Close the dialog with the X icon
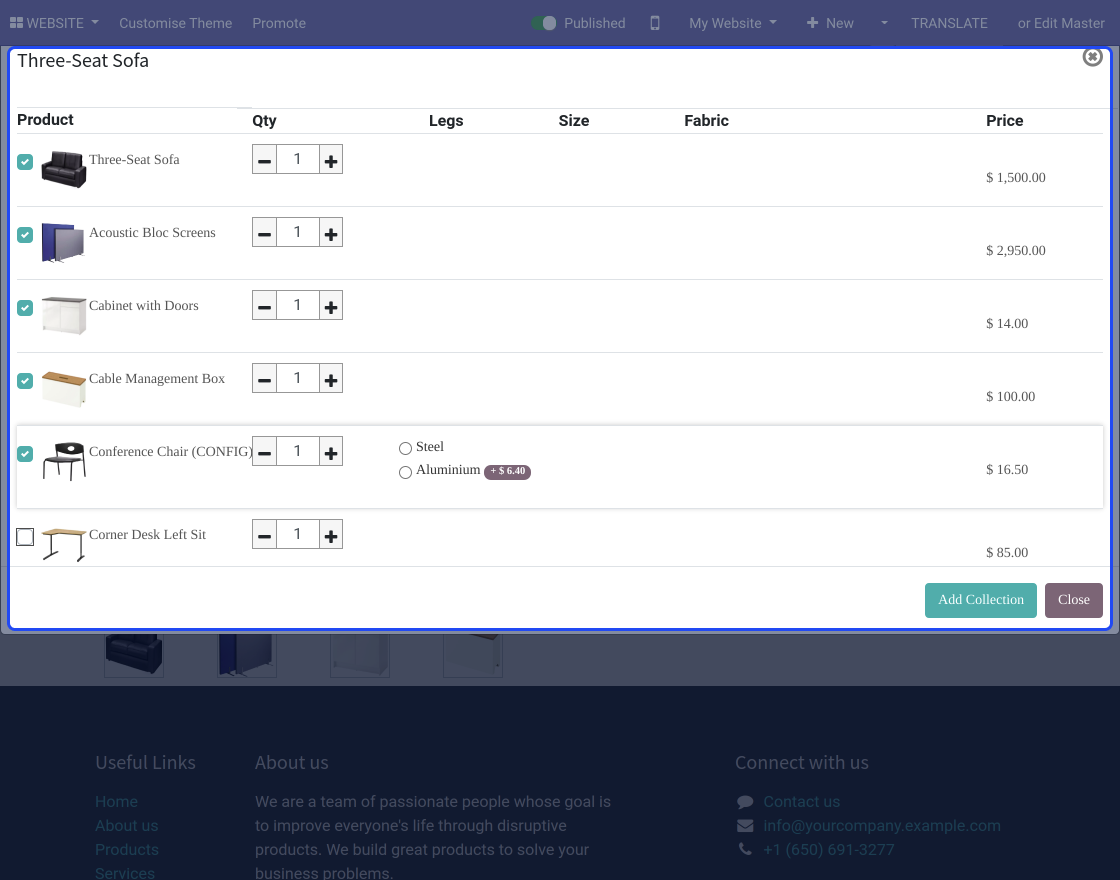 [x=1092, y=57]
